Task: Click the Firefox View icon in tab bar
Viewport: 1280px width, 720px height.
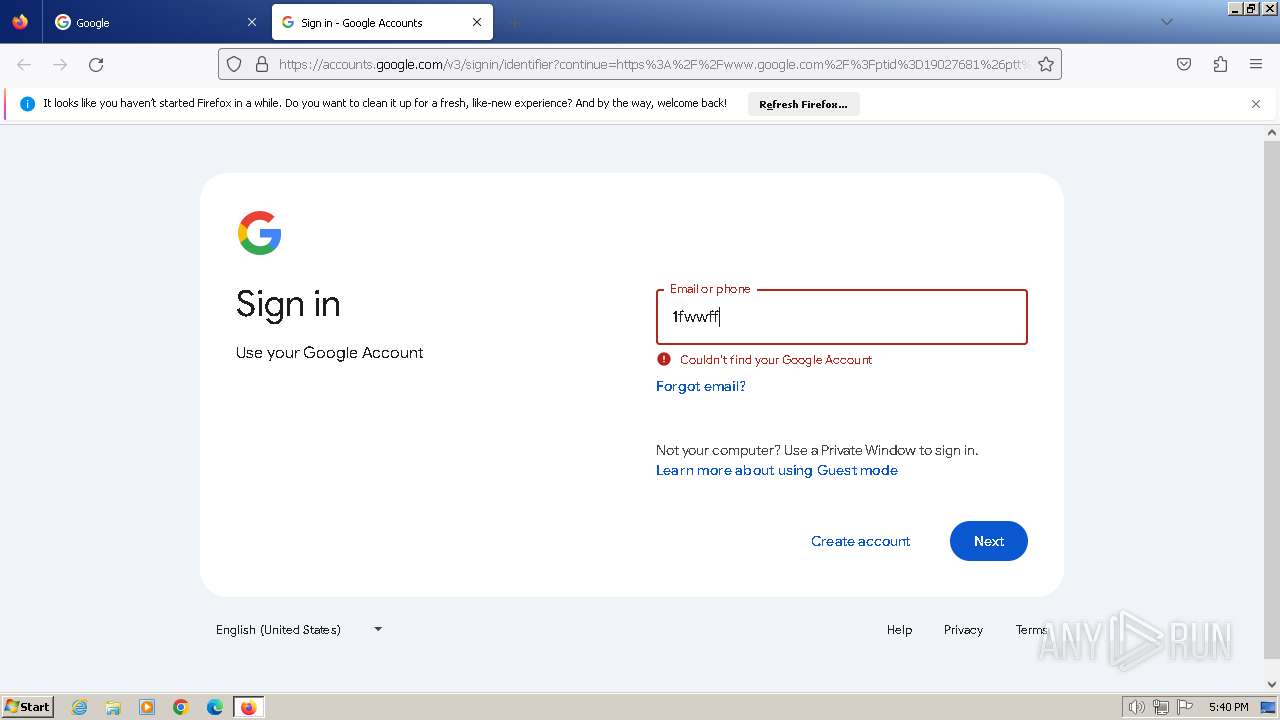Action: (20, 22)
